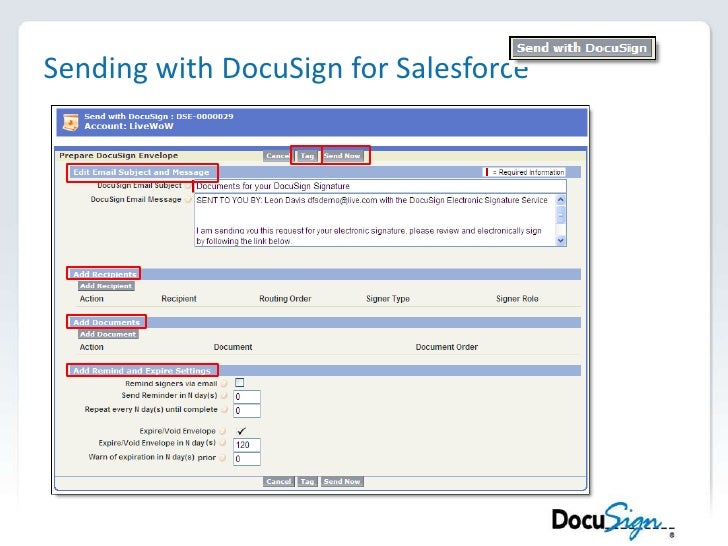This screenshot has height=546, width=728.
Task: Click the Recipient column header
Action: 179,299
